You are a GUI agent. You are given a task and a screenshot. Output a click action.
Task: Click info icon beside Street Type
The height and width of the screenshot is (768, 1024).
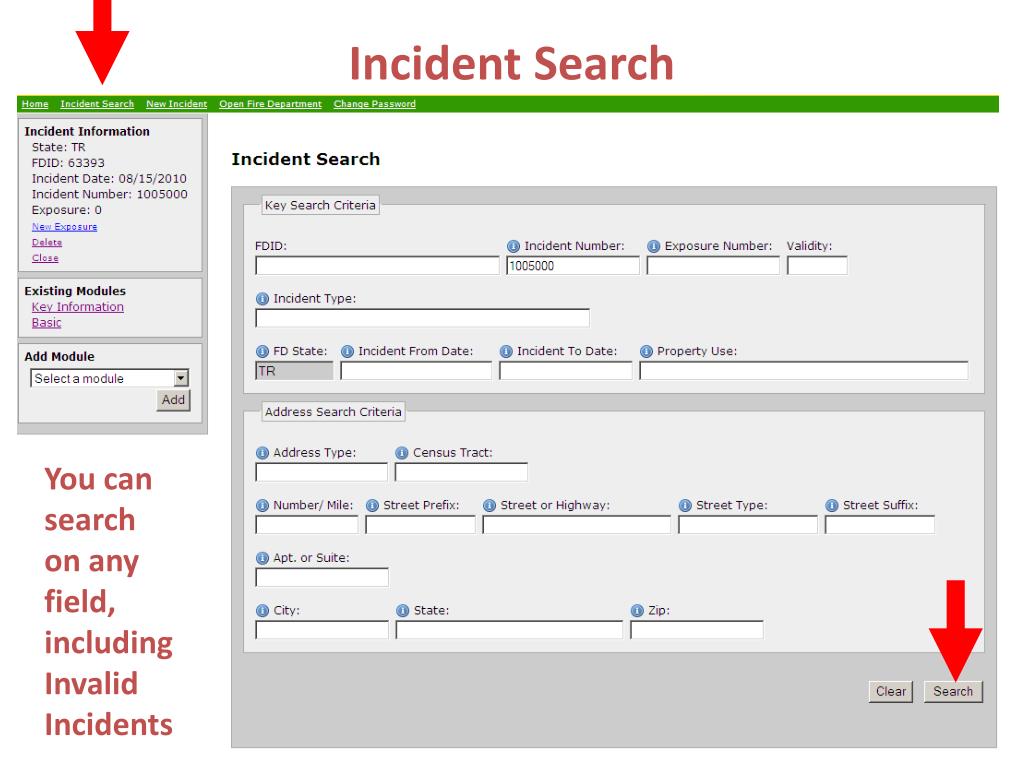point(685,505)
